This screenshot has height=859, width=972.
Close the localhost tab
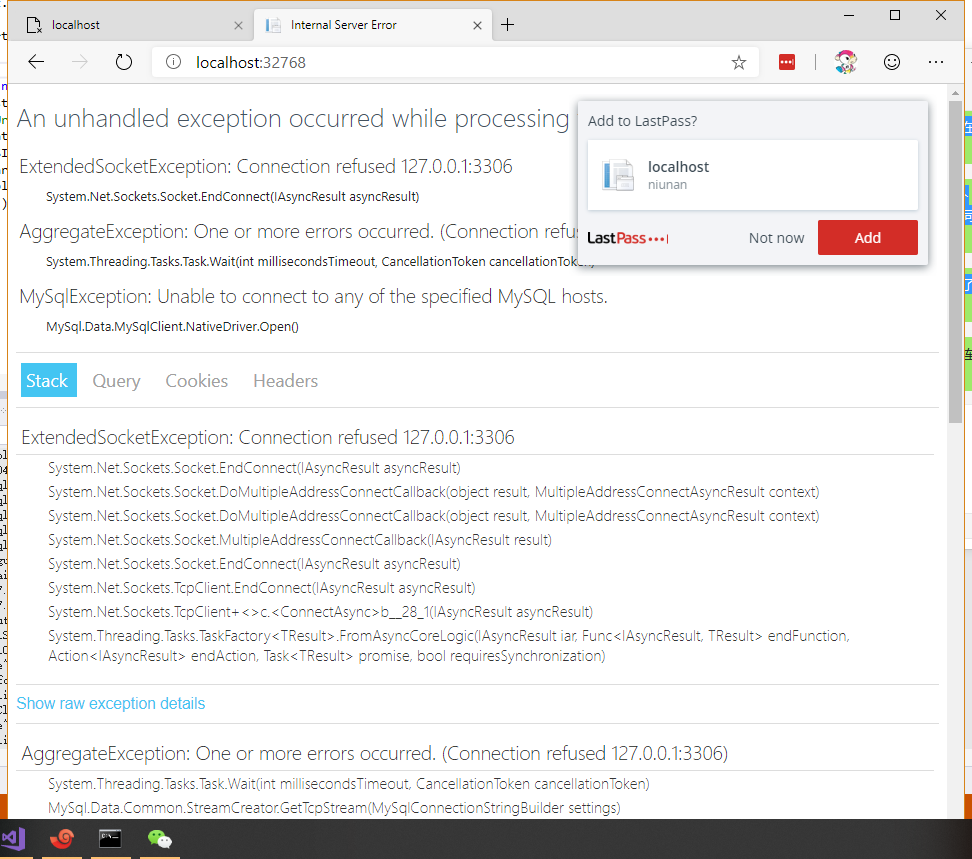(x=238, y=25)
